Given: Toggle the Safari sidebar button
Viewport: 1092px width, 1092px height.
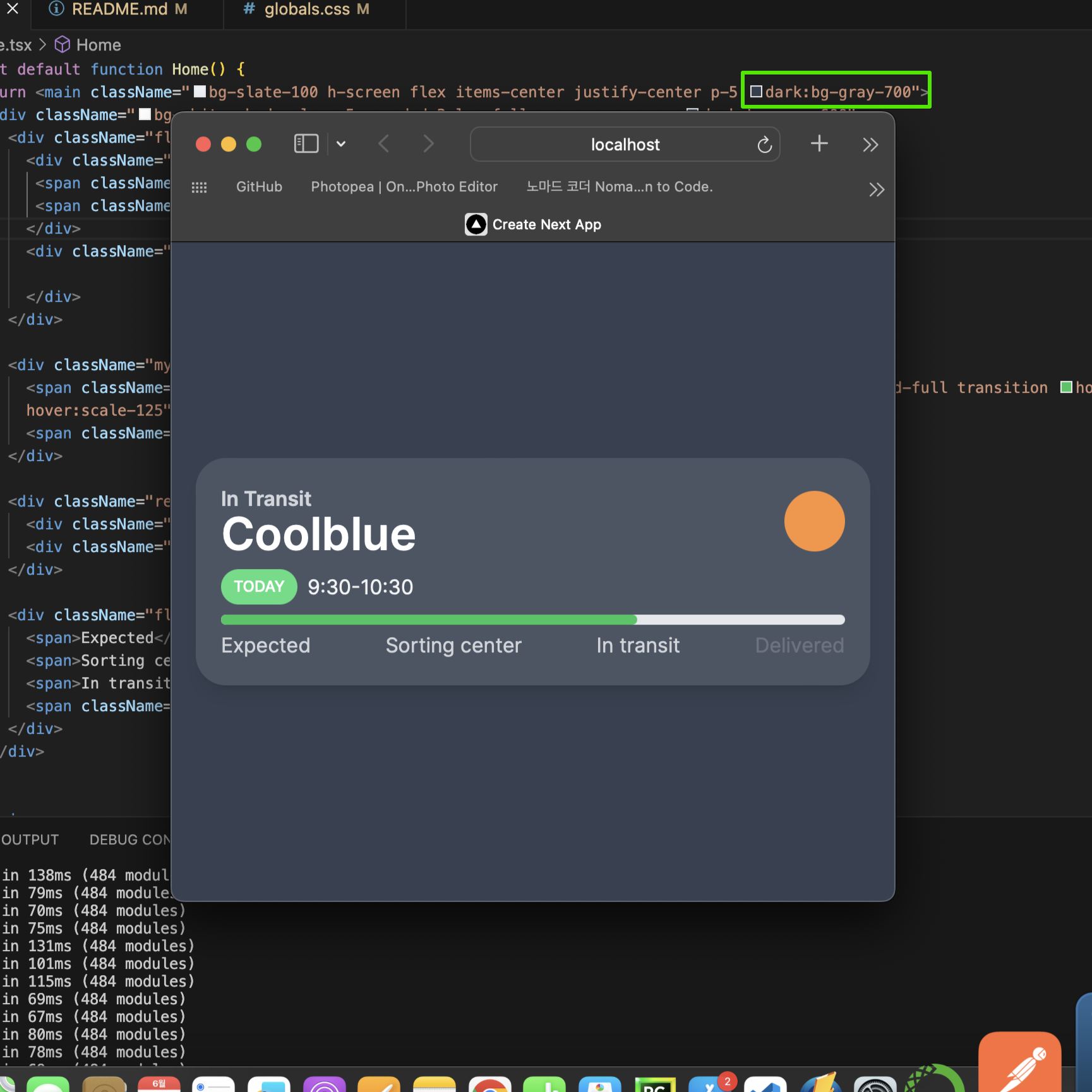Looking at the screenshot, I should [x=306, y=144].
